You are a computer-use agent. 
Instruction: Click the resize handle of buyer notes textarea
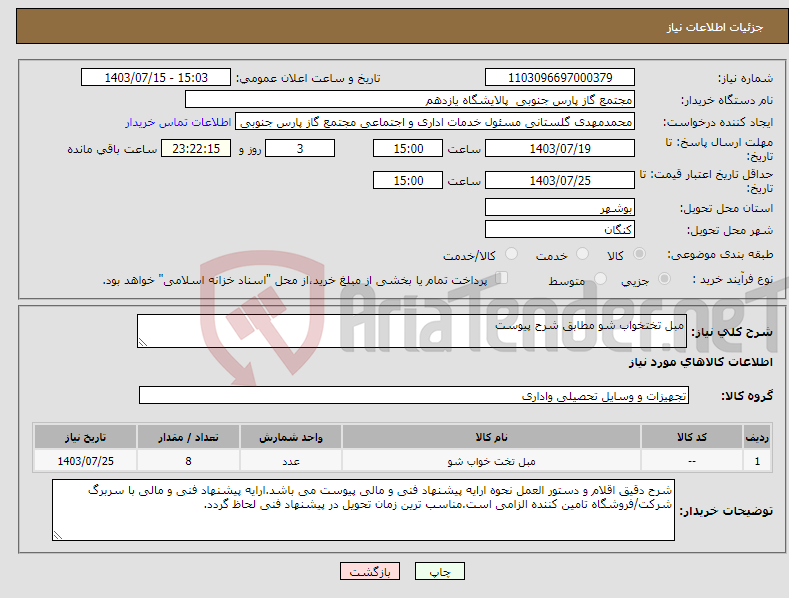[x=58, y=535]
